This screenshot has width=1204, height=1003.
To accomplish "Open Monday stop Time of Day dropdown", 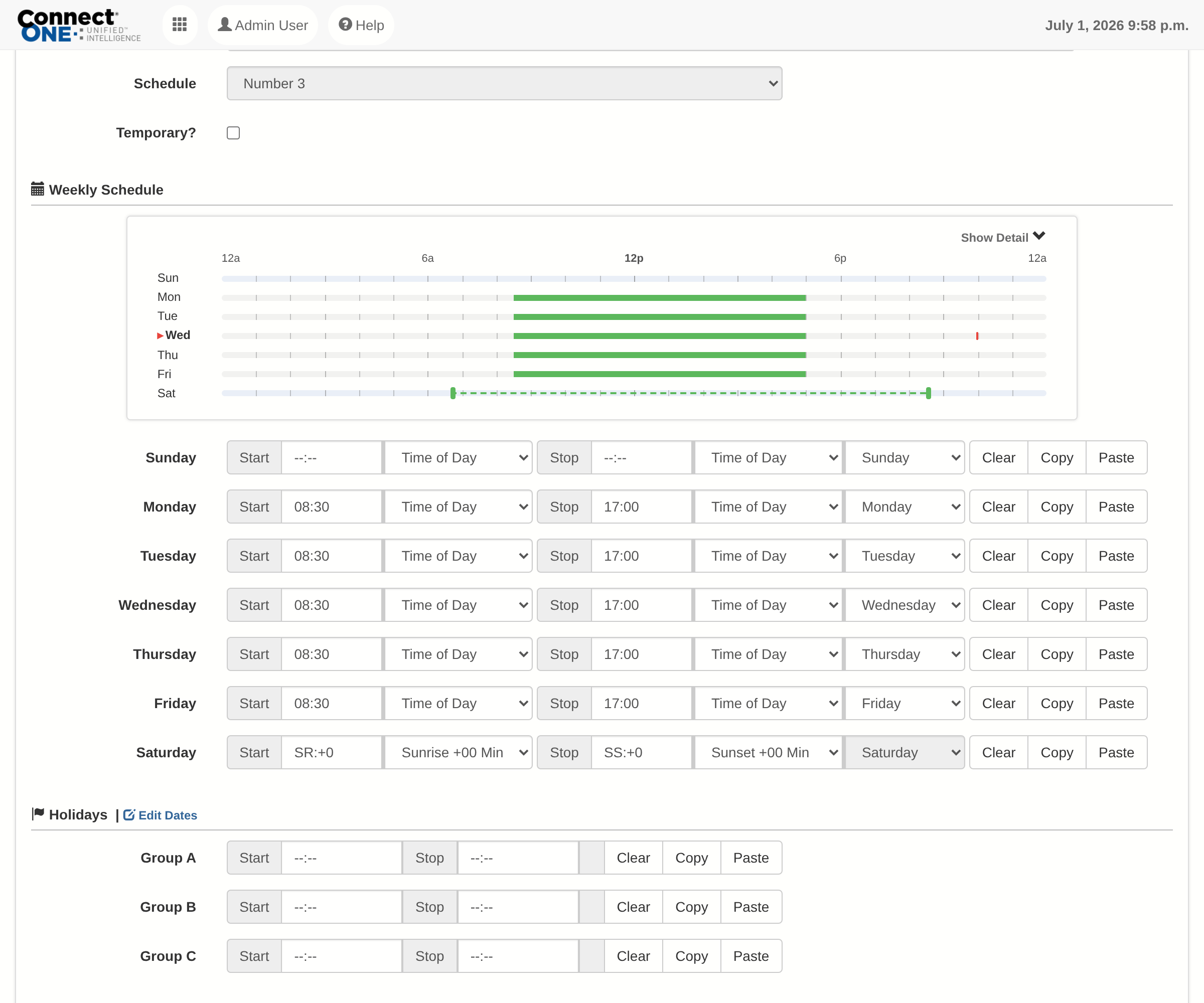I will 768,507.
